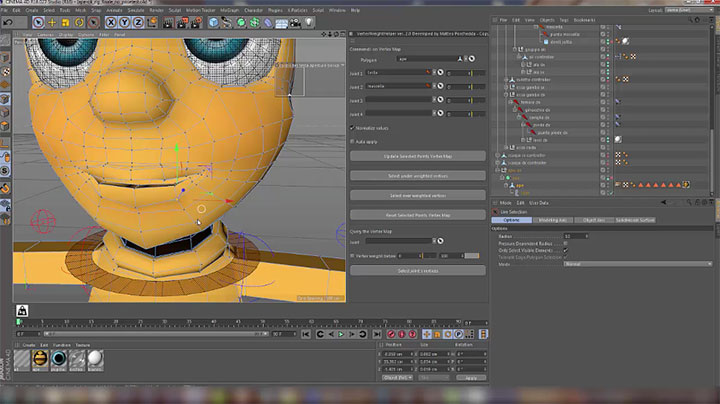Screen dimensions: 720x404
Task: Select the Live Selection tool in the toolbar
Action: point(38,22)
